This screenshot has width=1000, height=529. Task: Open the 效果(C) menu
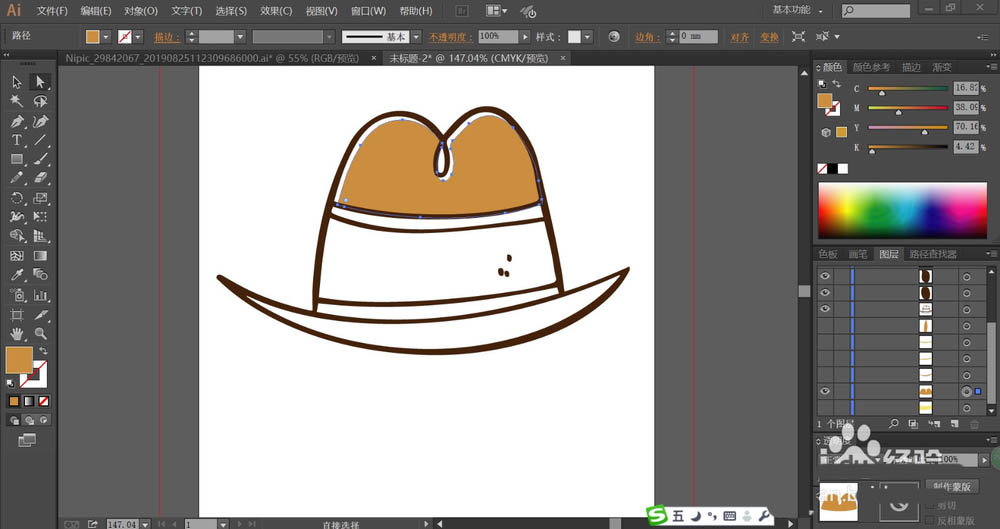pyautogui.click(x=276, y=11)
